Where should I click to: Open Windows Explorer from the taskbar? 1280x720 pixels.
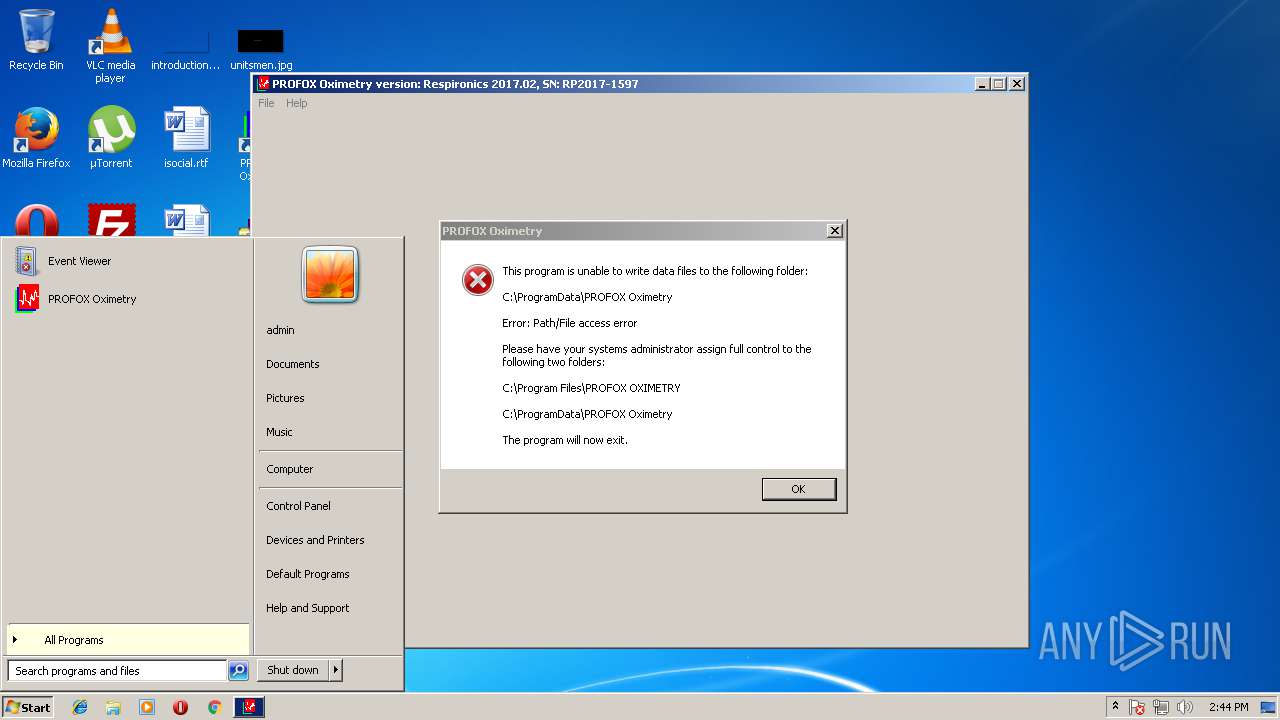tap(113, 707)
